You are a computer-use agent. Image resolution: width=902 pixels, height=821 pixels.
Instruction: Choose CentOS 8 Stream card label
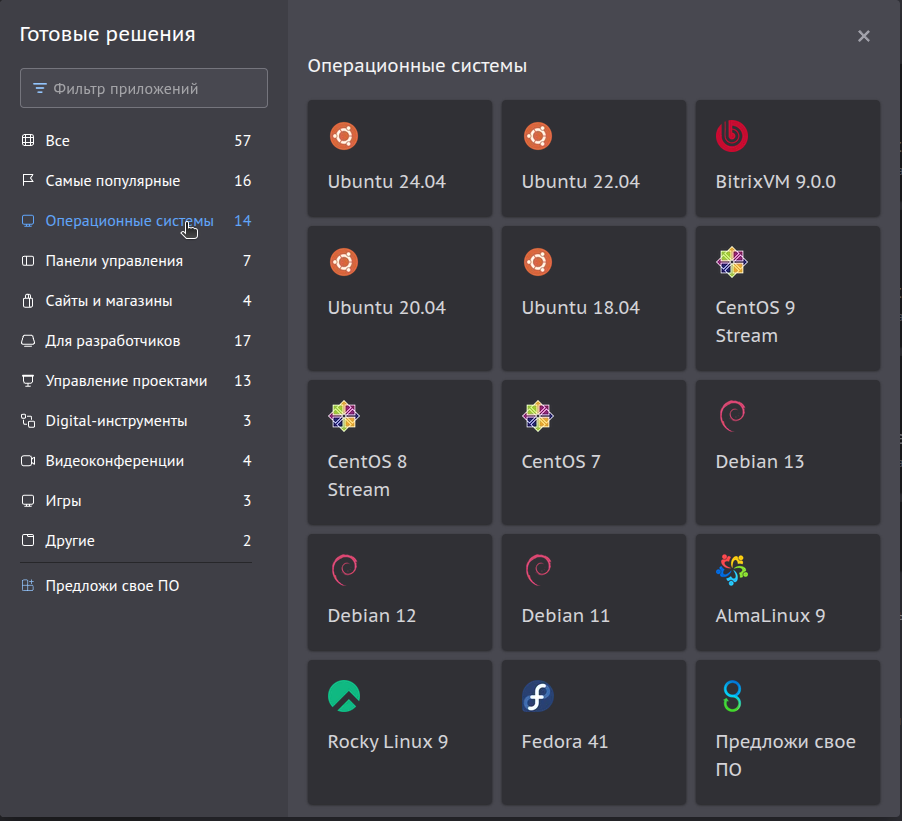(x=368, y=476)
